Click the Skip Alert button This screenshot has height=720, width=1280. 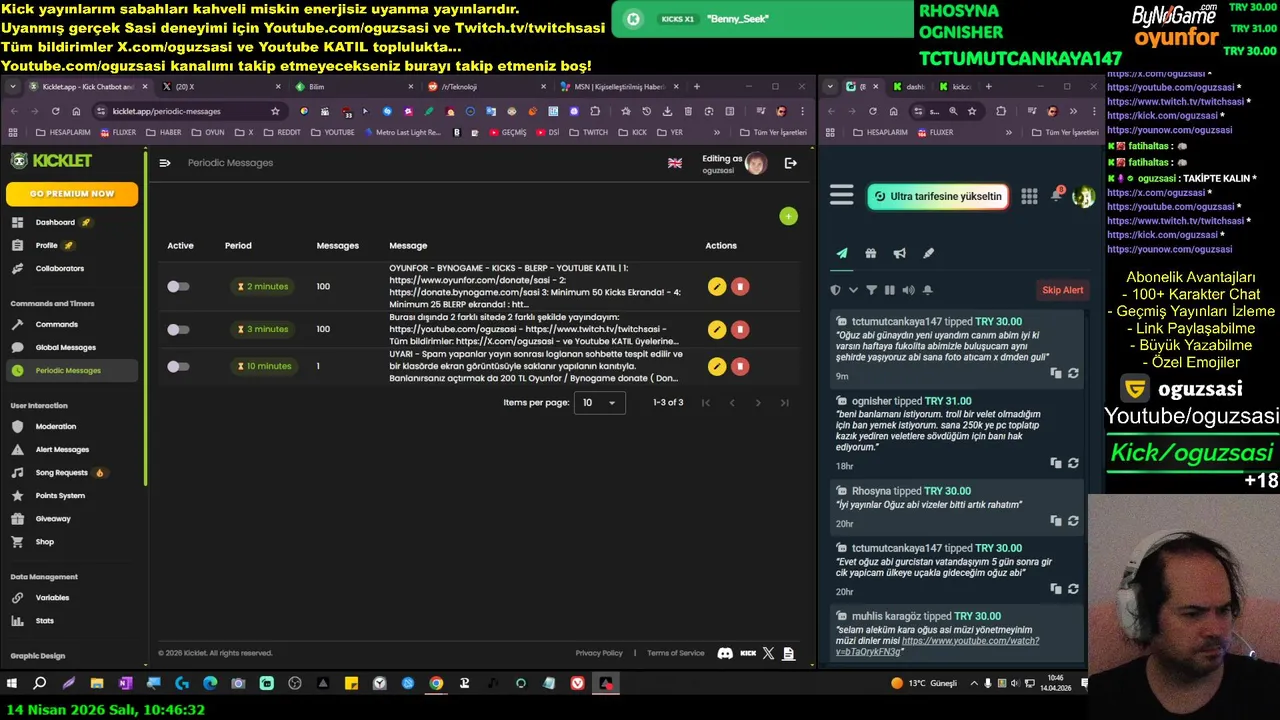pos(1062,290)
